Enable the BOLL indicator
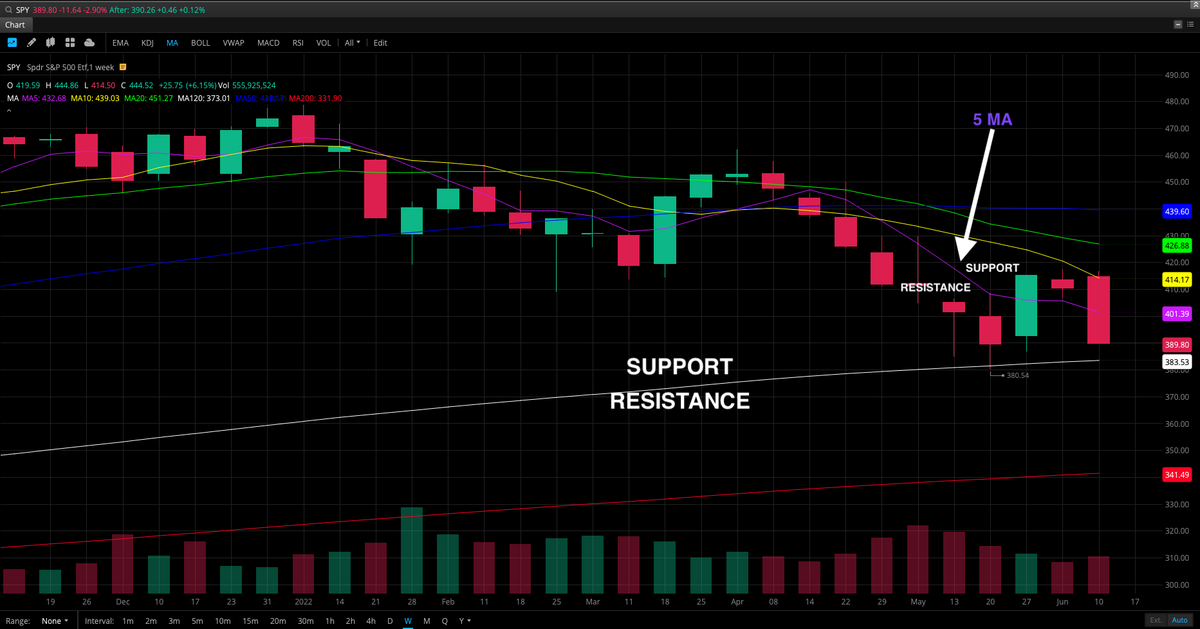Viewport: 1200px width, 629px height. 200,43
